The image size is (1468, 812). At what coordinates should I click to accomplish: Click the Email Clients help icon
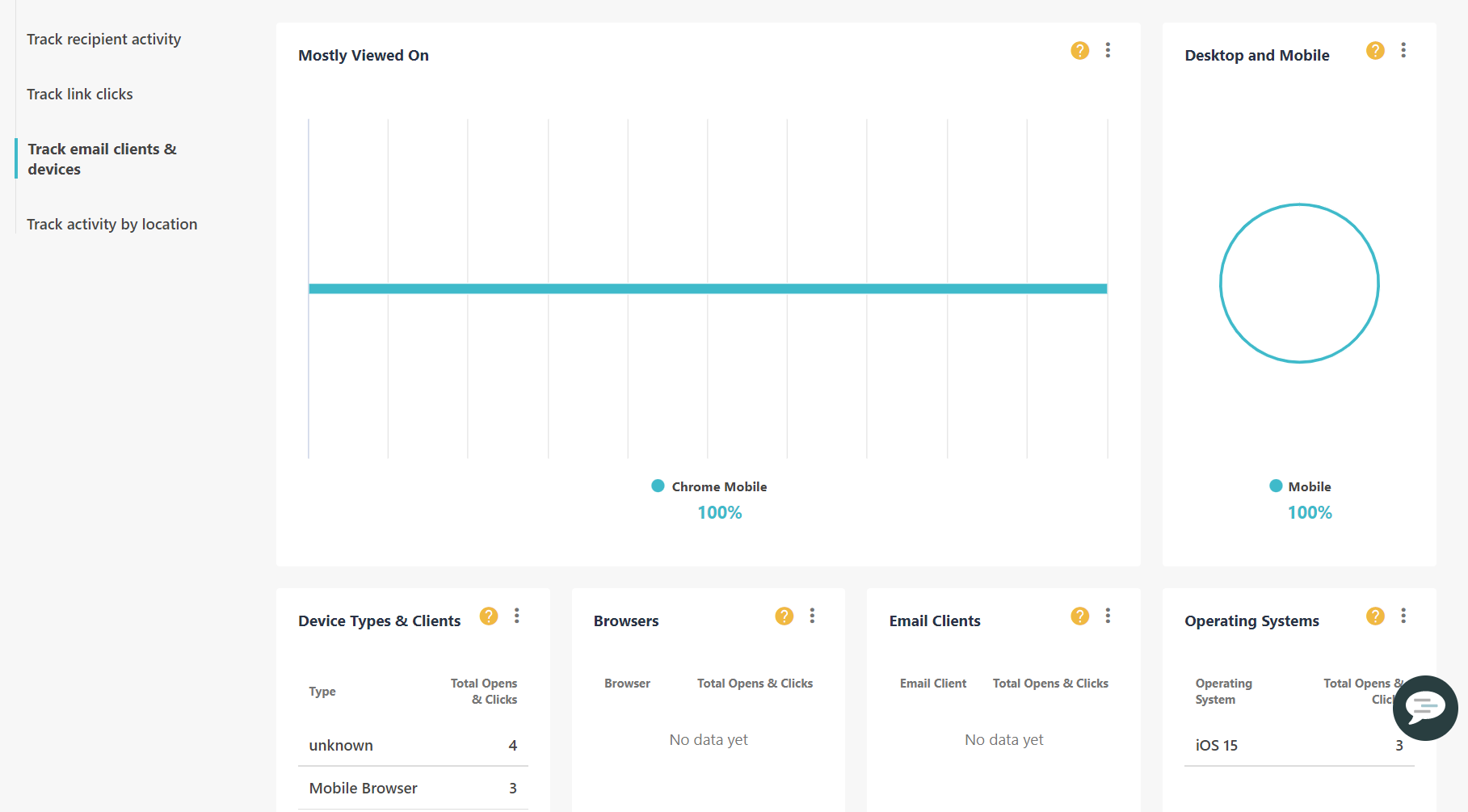tap(1079, 616)
